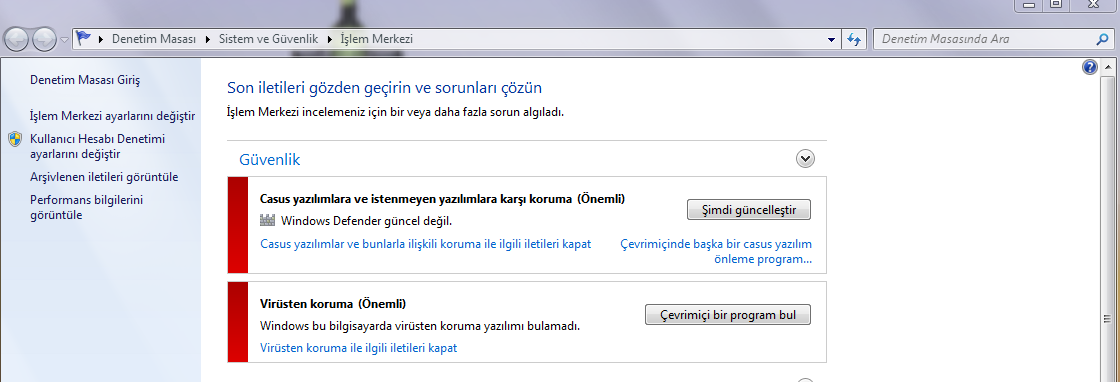Viewport: 1120px width, 382px height.
Task: Open Performans bilgilerini görüntüle link
Action: point(86,207)
